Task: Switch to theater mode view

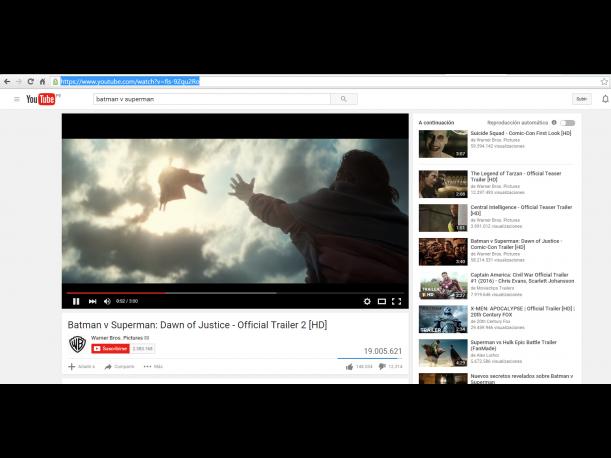Action: click(382, 301)
